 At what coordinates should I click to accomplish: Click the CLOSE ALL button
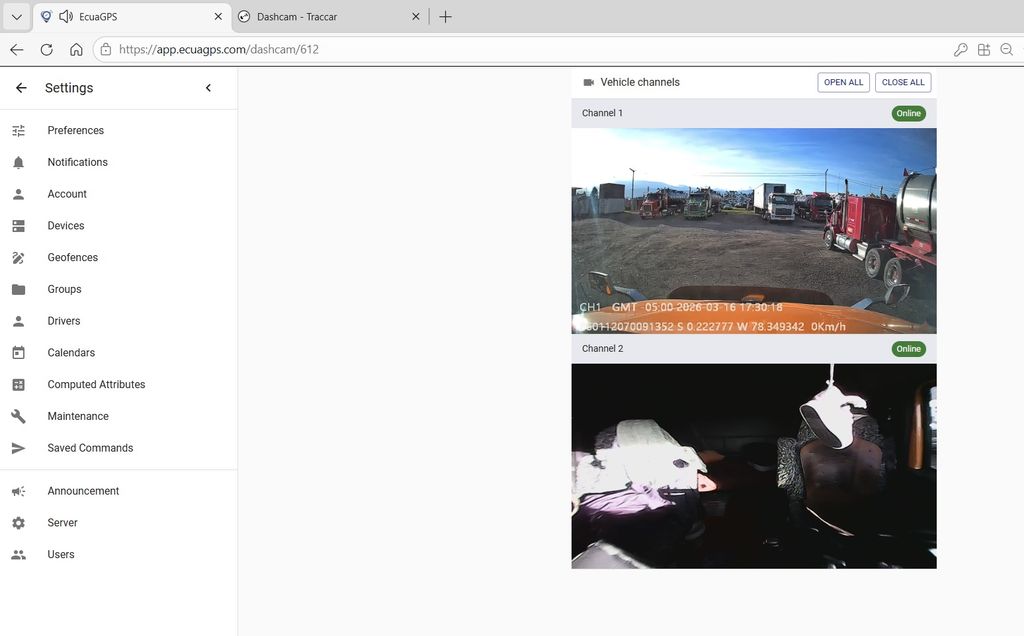(x=902, y=82)
